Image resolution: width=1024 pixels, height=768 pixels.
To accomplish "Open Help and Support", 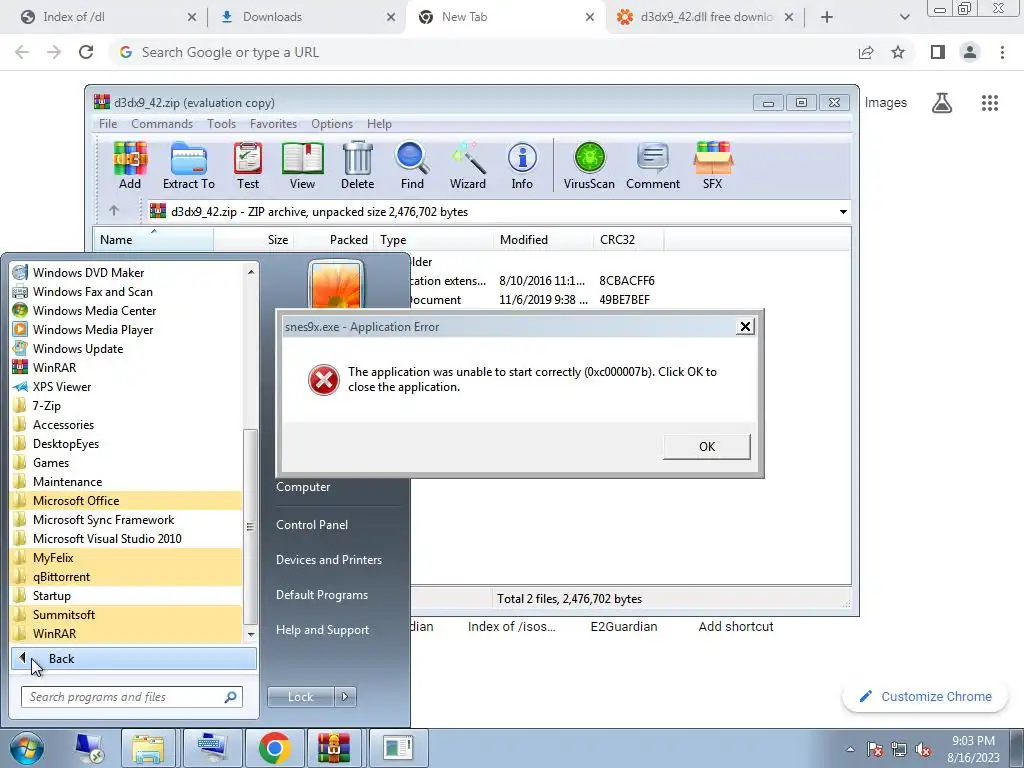I will click(x=322, y=630).
